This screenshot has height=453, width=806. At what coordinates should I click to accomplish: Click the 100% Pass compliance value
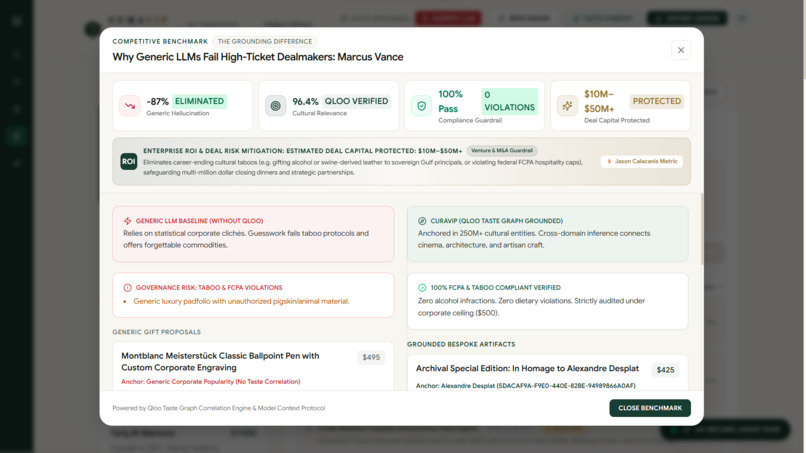coord(450,101)
